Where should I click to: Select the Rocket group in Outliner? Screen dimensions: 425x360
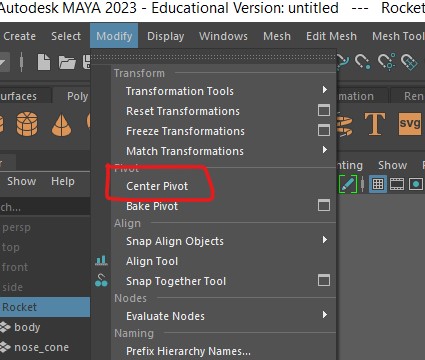point(45,307)
